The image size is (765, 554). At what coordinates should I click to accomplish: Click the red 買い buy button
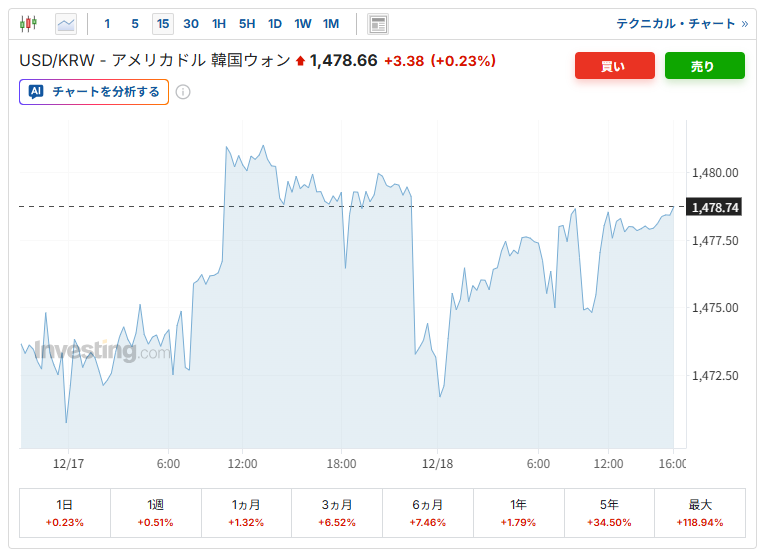(x=614, y=66)
